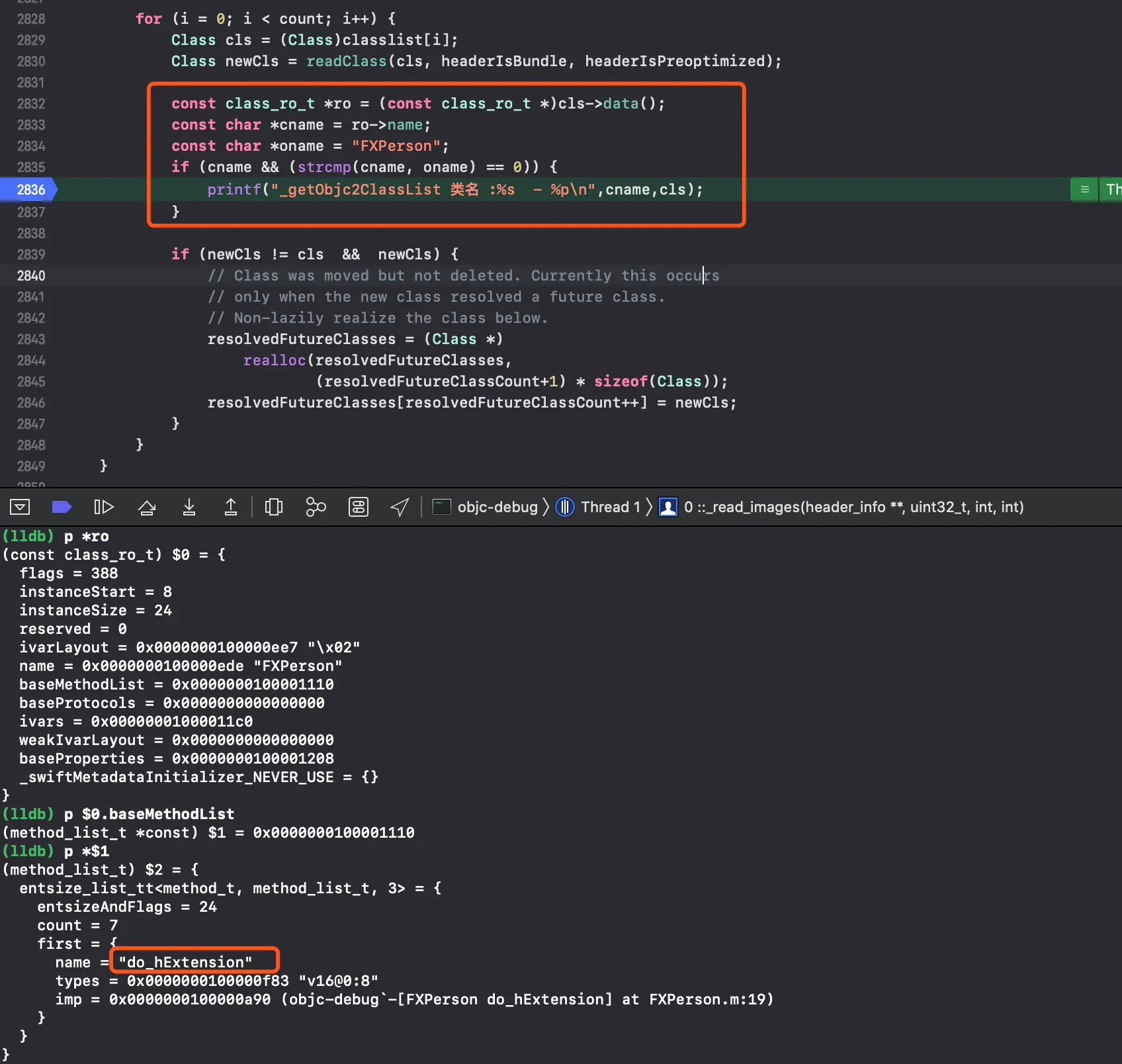Click the breakpoint marker on line 2836
The width and height of the screenshot is (1122, 1064).
point(29,190)
